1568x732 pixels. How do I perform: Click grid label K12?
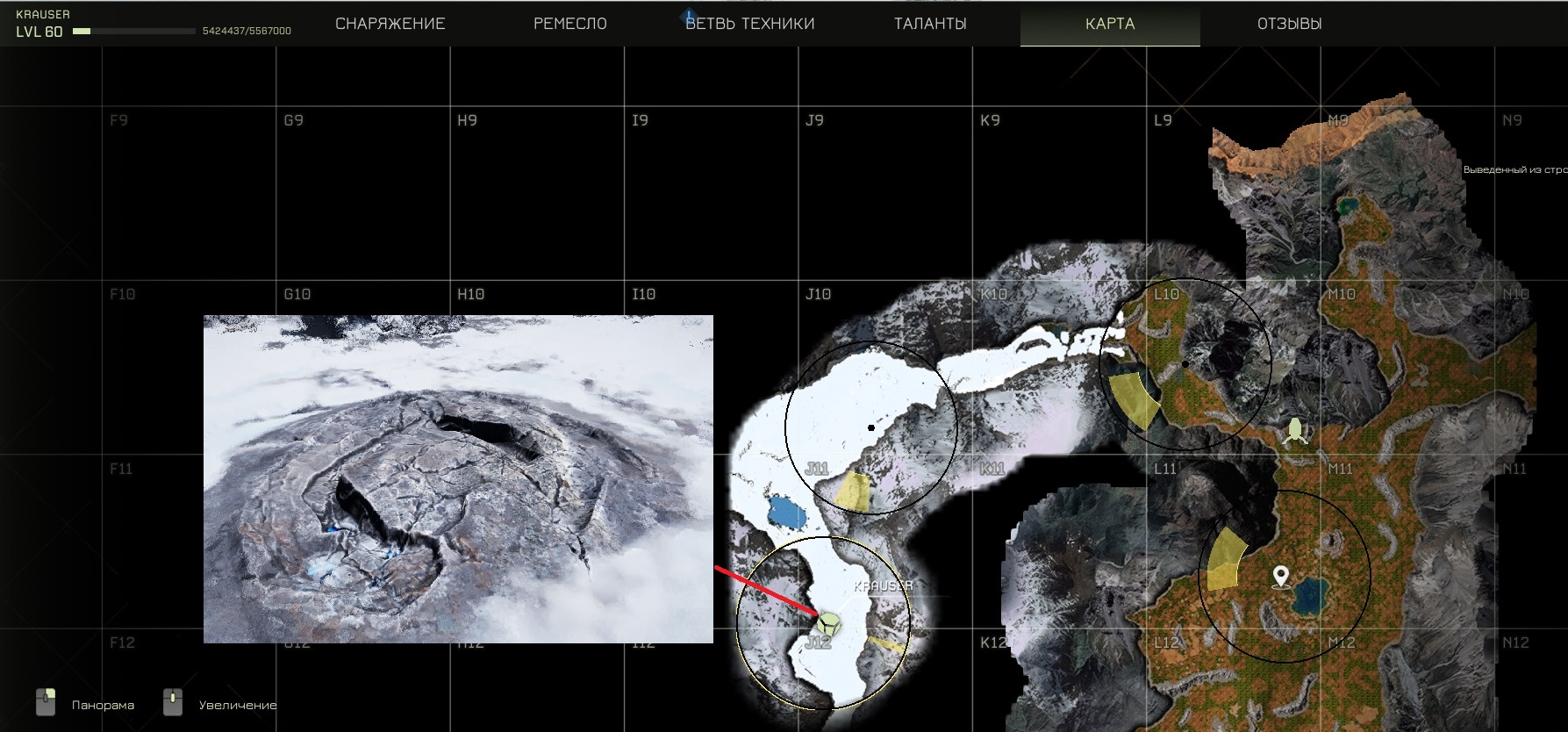click(x=993, y=642)
